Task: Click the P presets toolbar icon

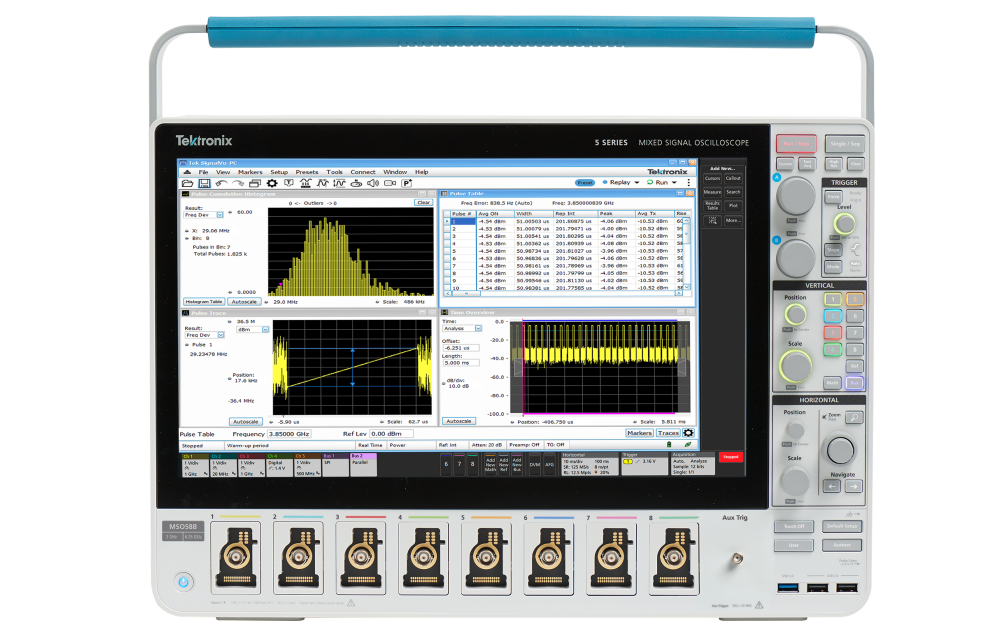Action: pos(407,183)
